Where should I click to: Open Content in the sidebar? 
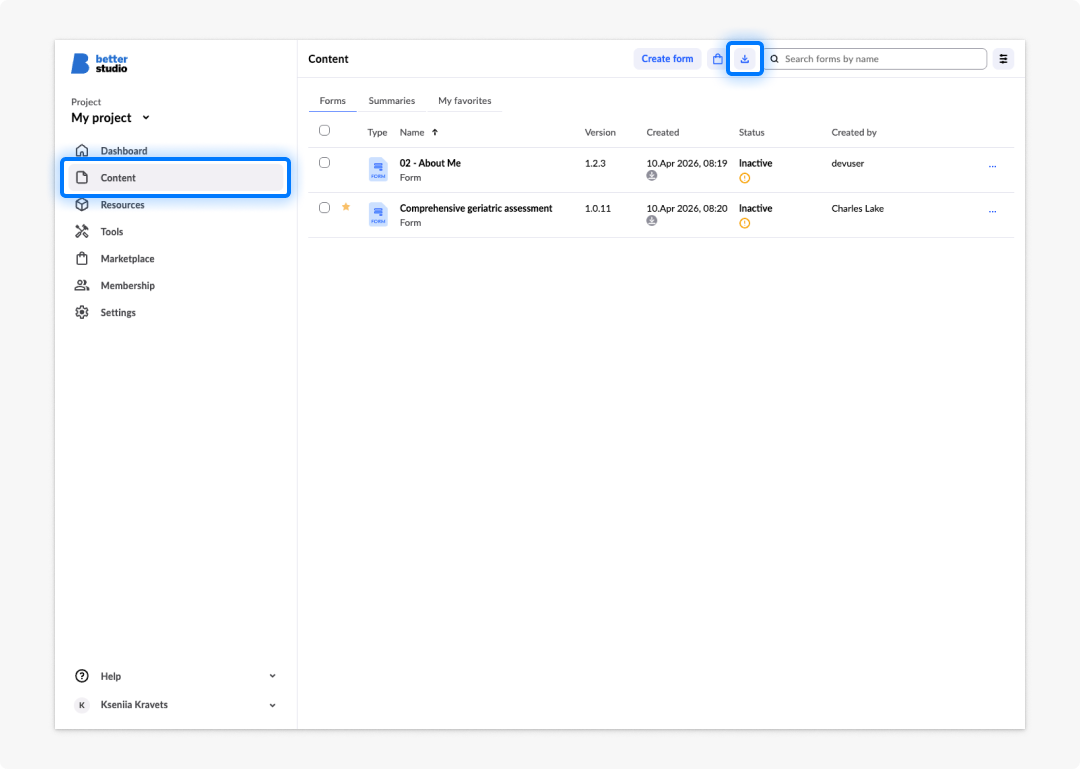(176, 178)
